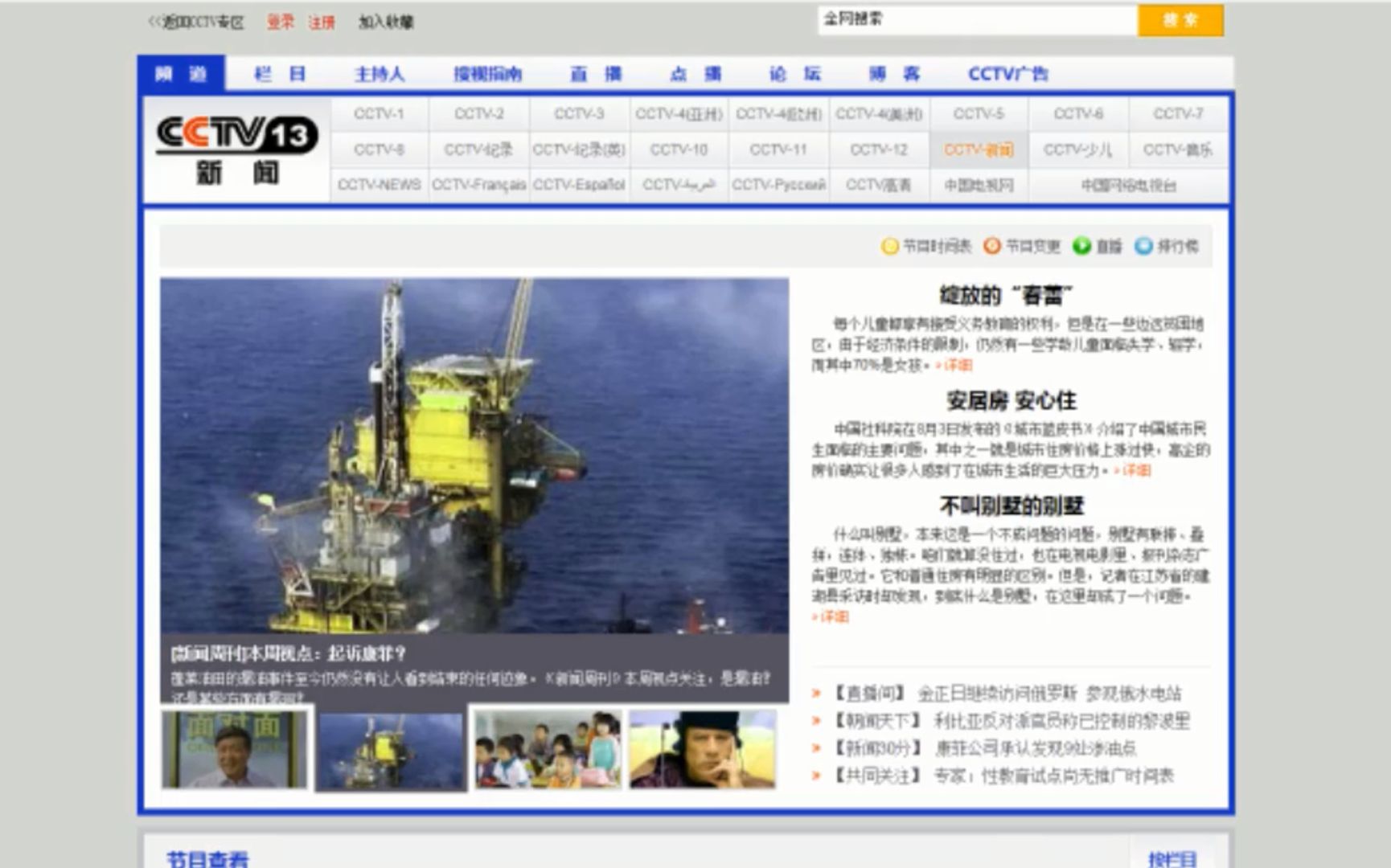Select the CCTV-12 channel

pos(879,149)
